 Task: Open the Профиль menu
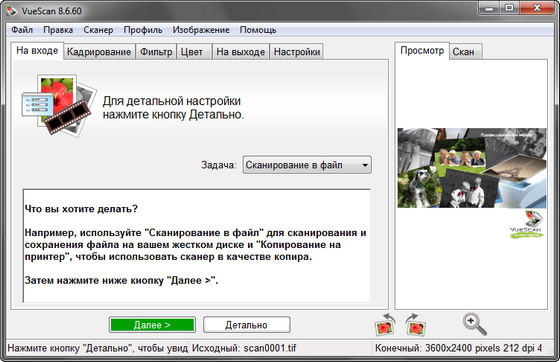(143, 30)
